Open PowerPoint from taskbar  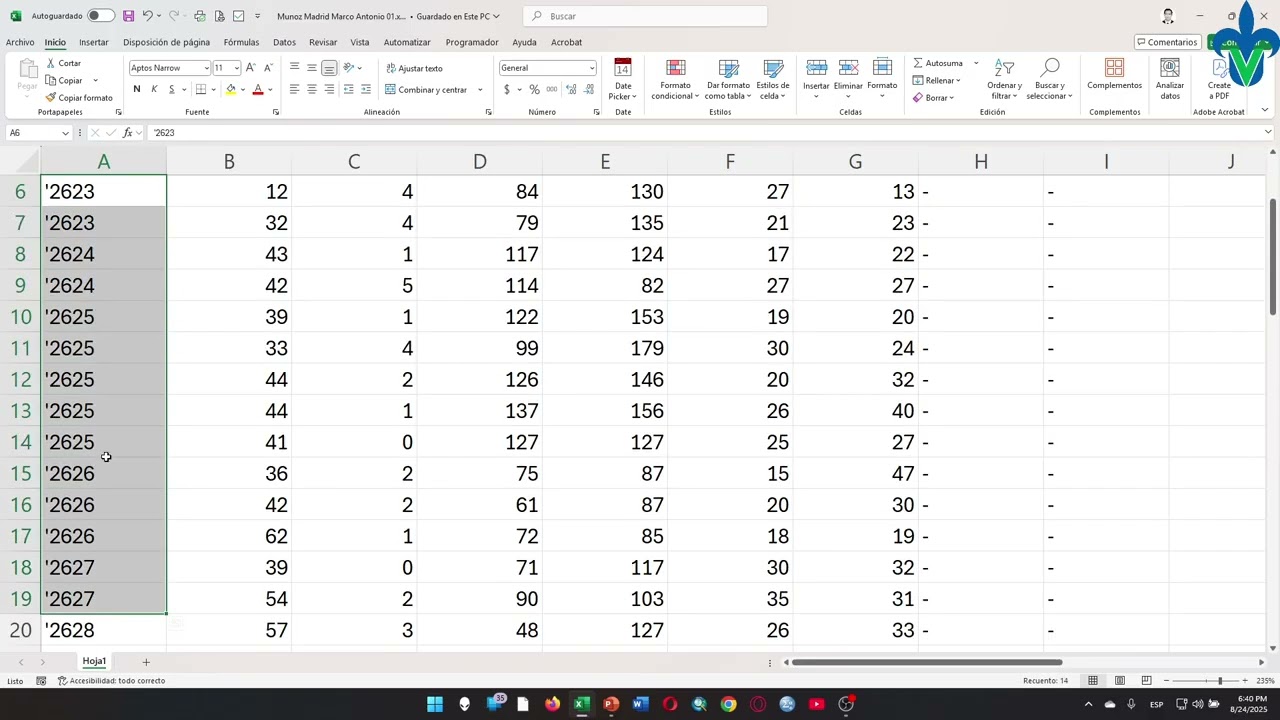pos(611,704)
